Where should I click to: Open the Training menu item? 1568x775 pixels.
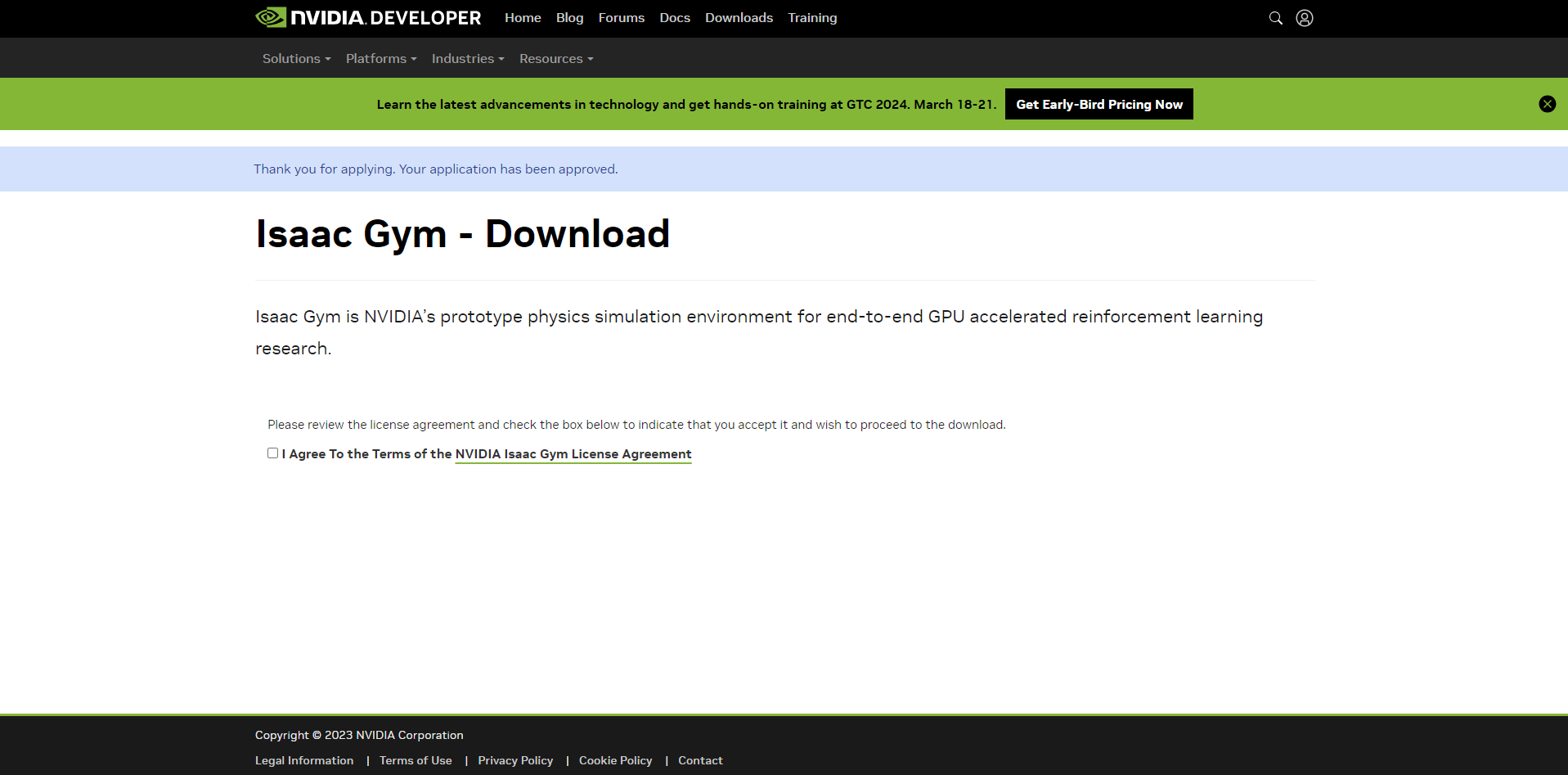point(812,18)
